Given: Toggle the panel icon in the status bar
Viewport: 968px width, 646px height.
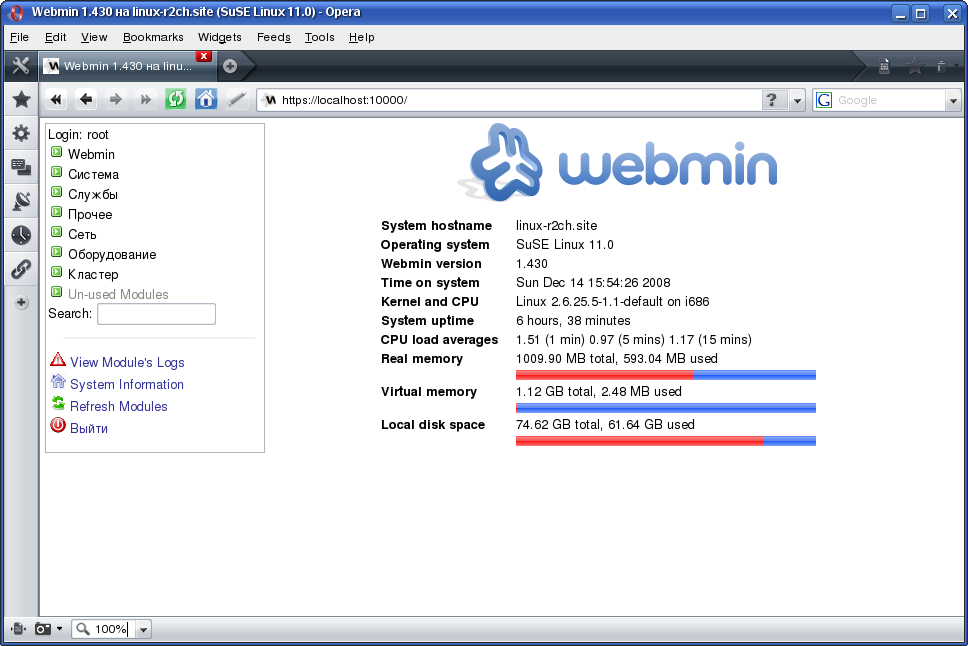Looking at the screenshot, I should [x=18, y=629].
